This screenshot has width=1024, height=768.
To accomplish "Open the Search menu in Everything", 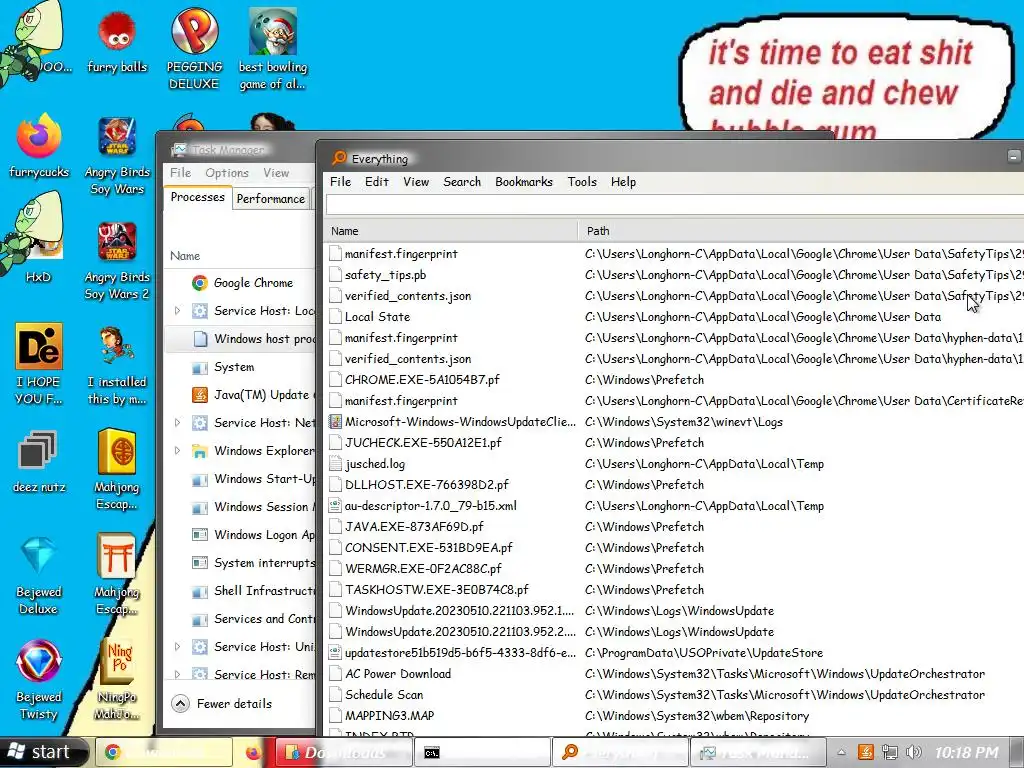I will click(x=462, y=182).
